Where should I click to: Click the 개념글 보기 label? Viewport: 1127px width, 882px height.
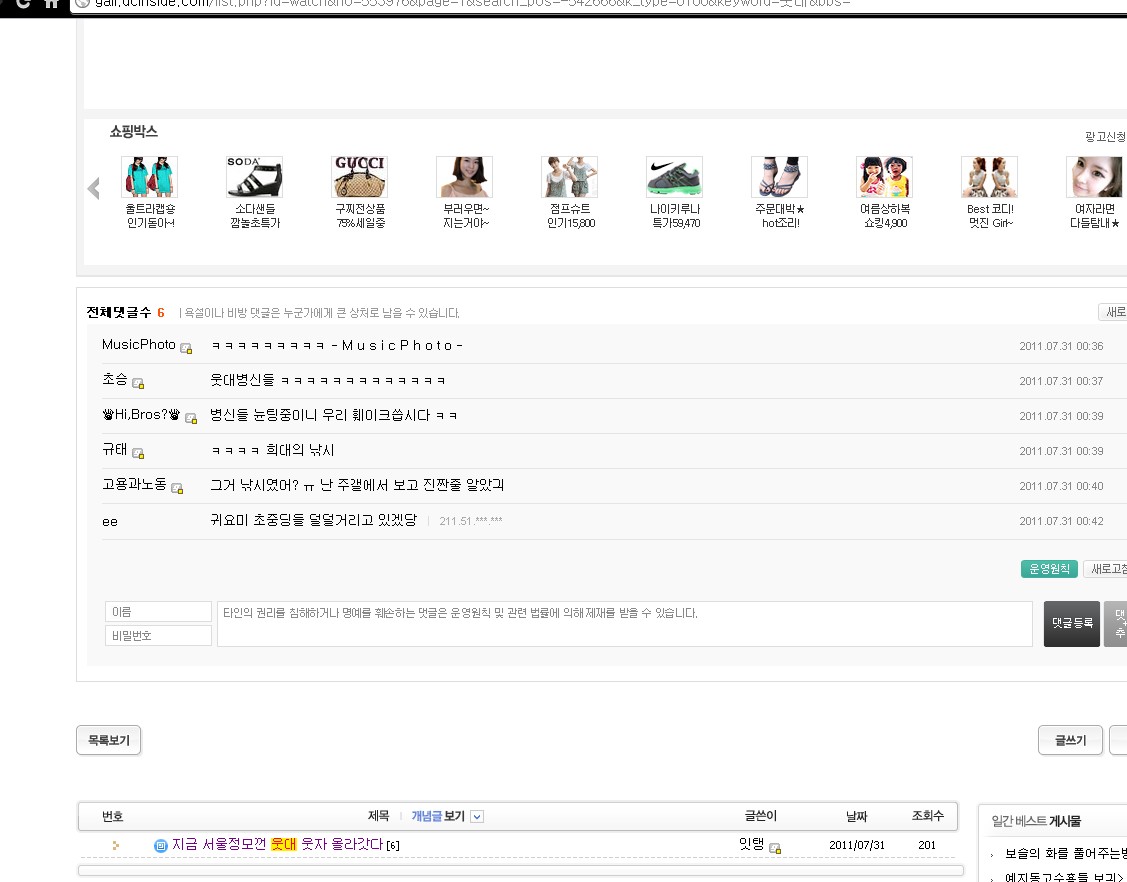pyautogui.click(x=438, y=816)
